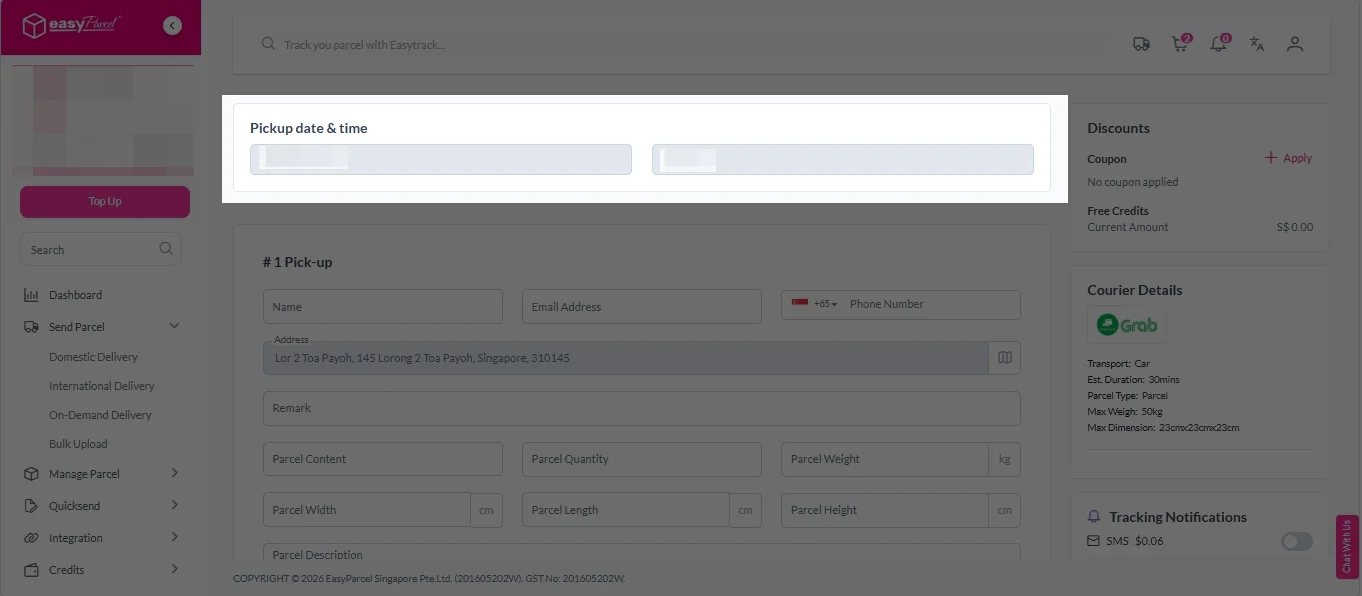Check the notifications bell
1362x596 pixels.
point(1217,44)
